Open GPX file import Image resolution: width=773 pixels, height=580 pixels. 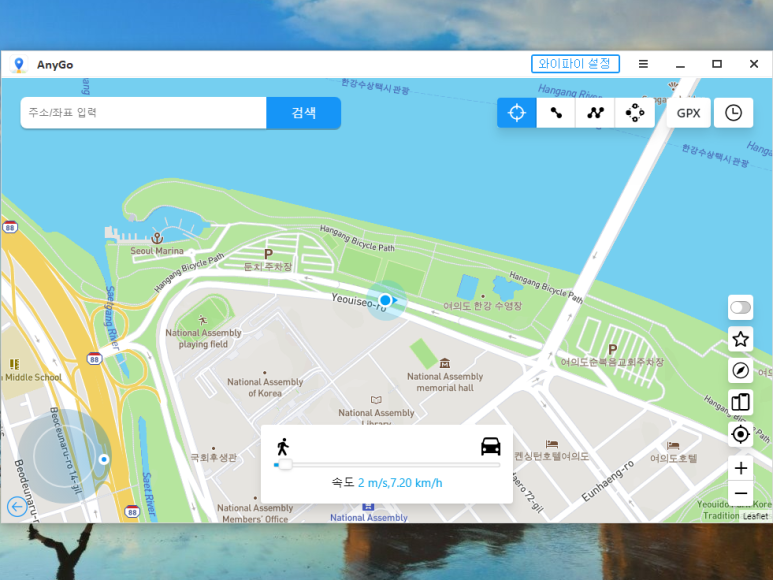pyautogui.click(x=688, y=113)
